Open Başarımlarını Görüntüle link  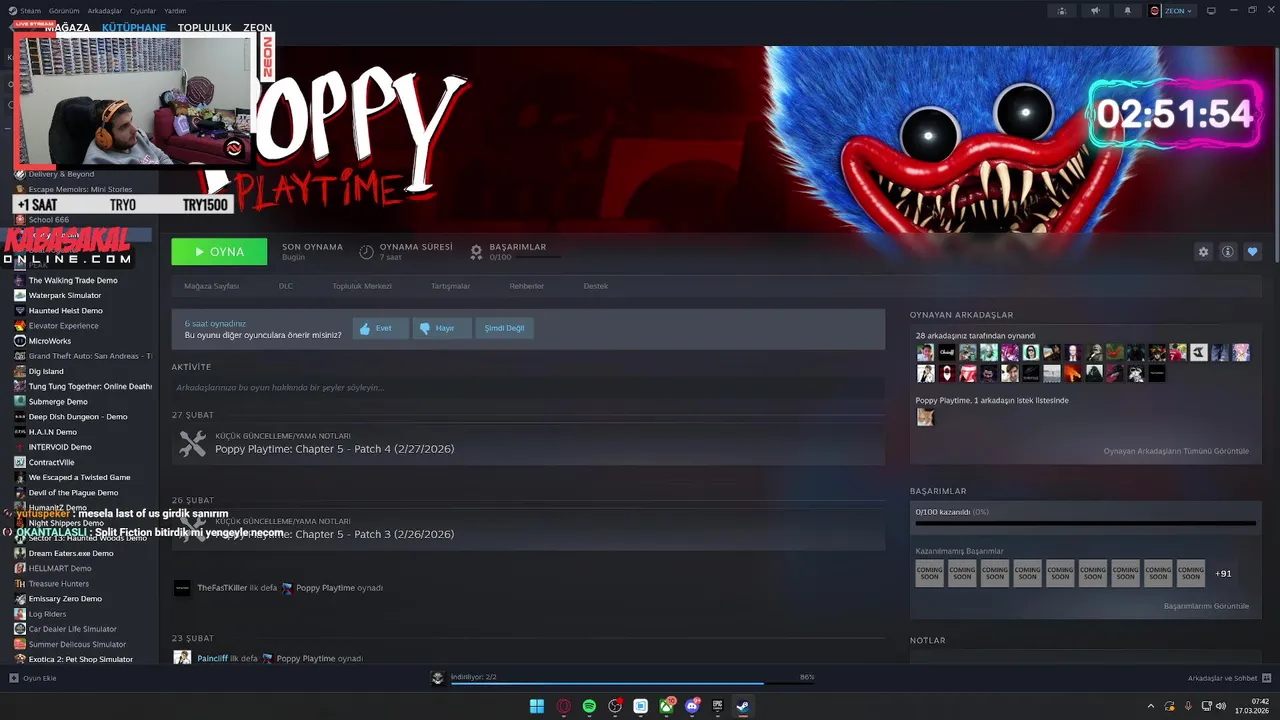point(1206,606)
